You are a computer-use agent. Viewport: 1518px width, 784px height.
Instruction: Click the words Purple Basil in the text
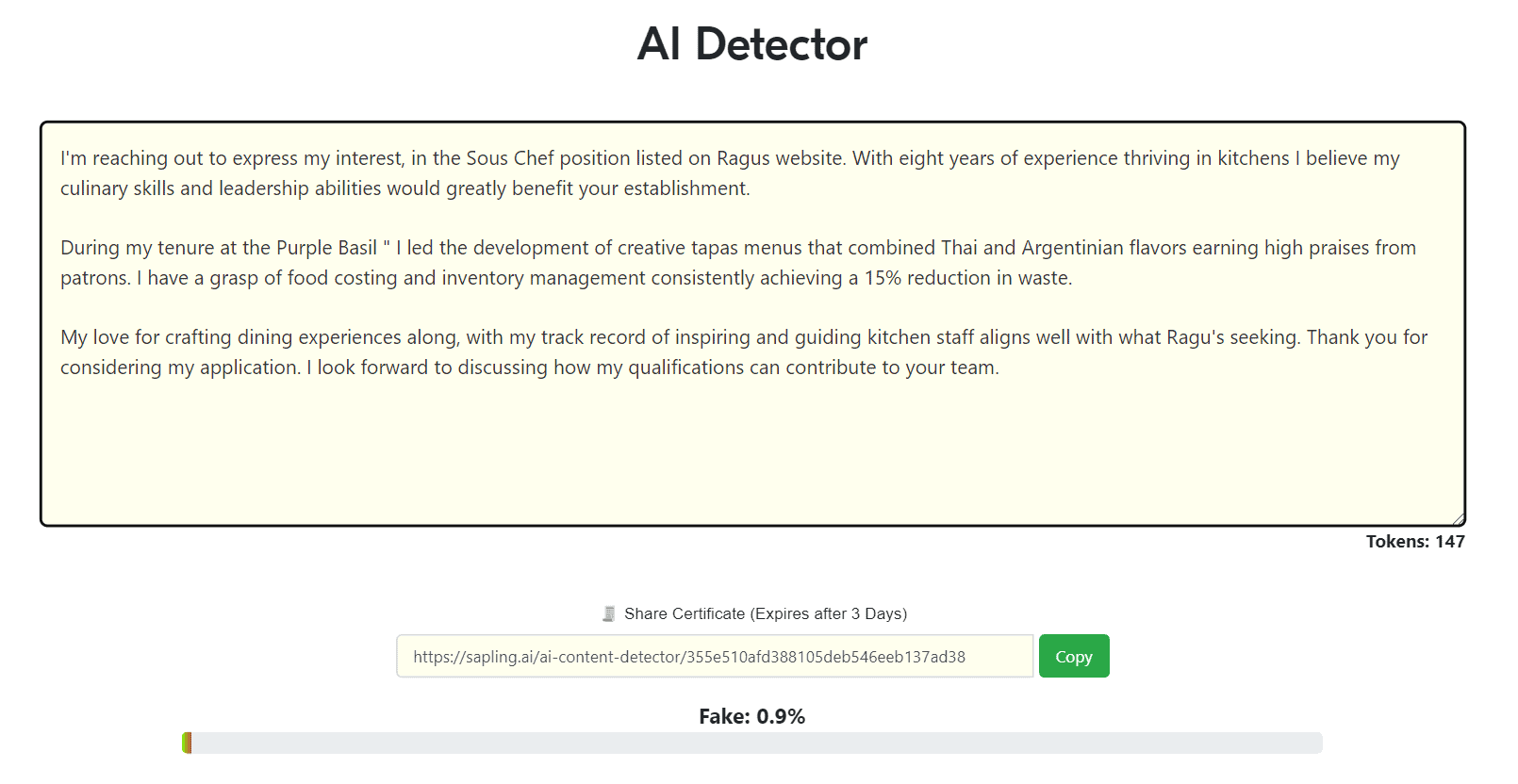click(326, 248)
